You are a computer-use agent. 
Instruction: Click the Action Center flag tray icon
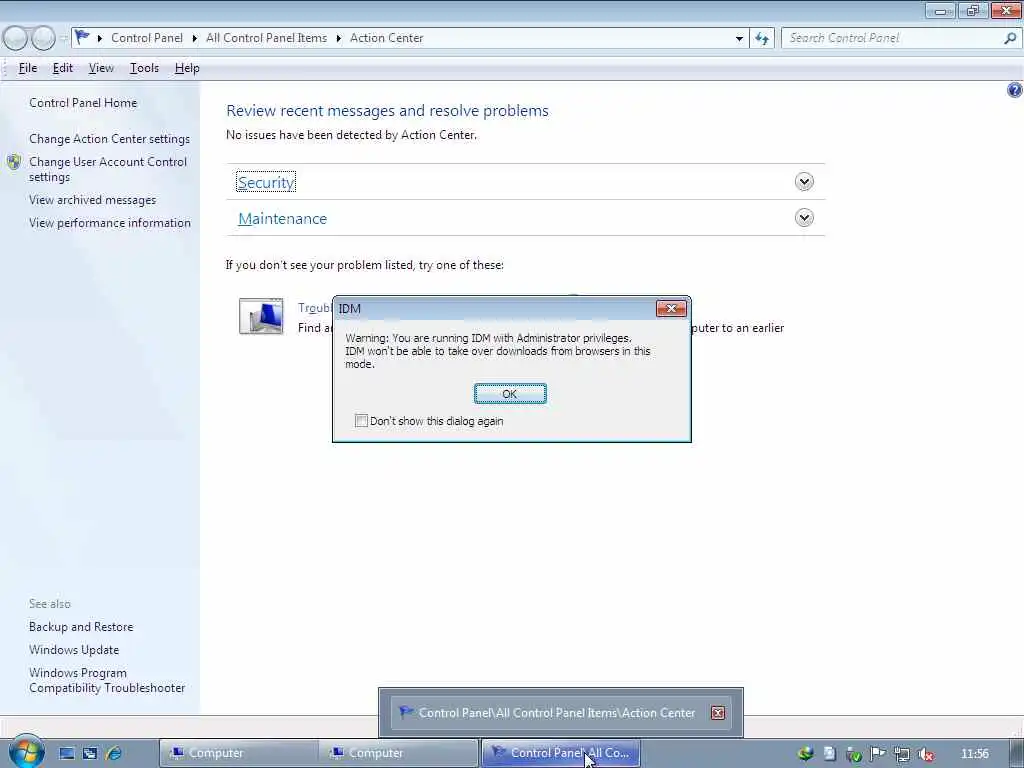coord(877,754)
